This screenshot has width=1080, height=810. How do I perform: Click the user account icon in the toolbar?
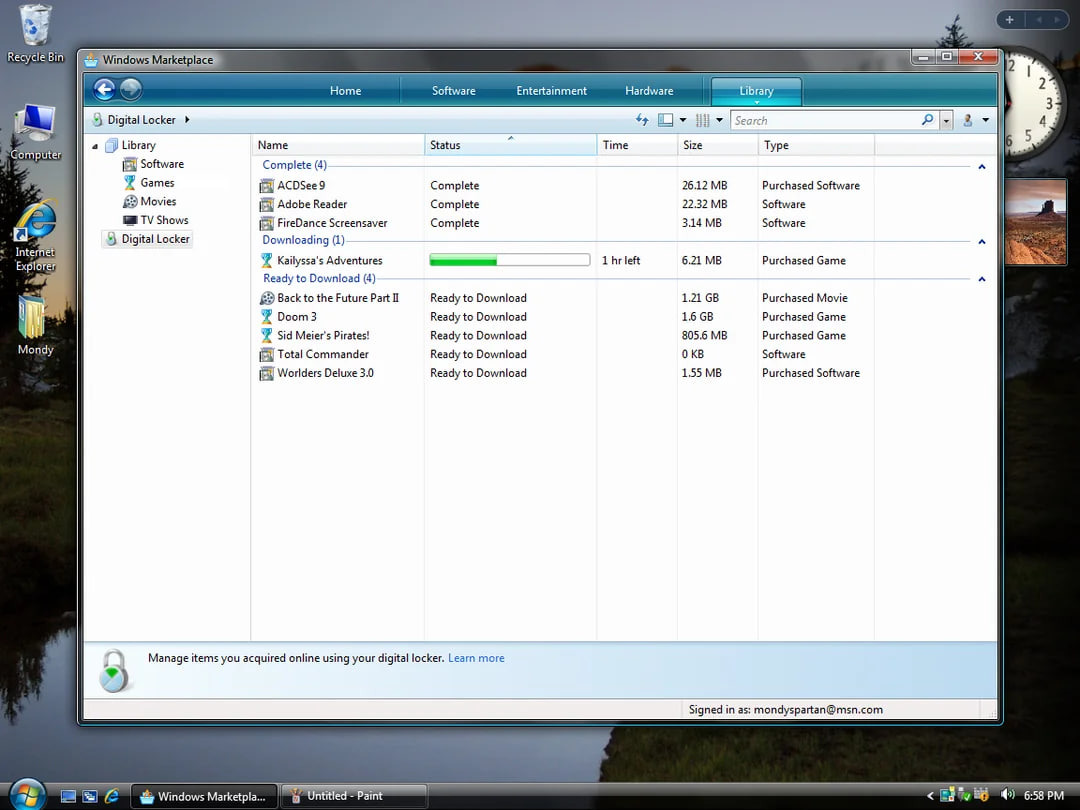[x=967, y=120]
